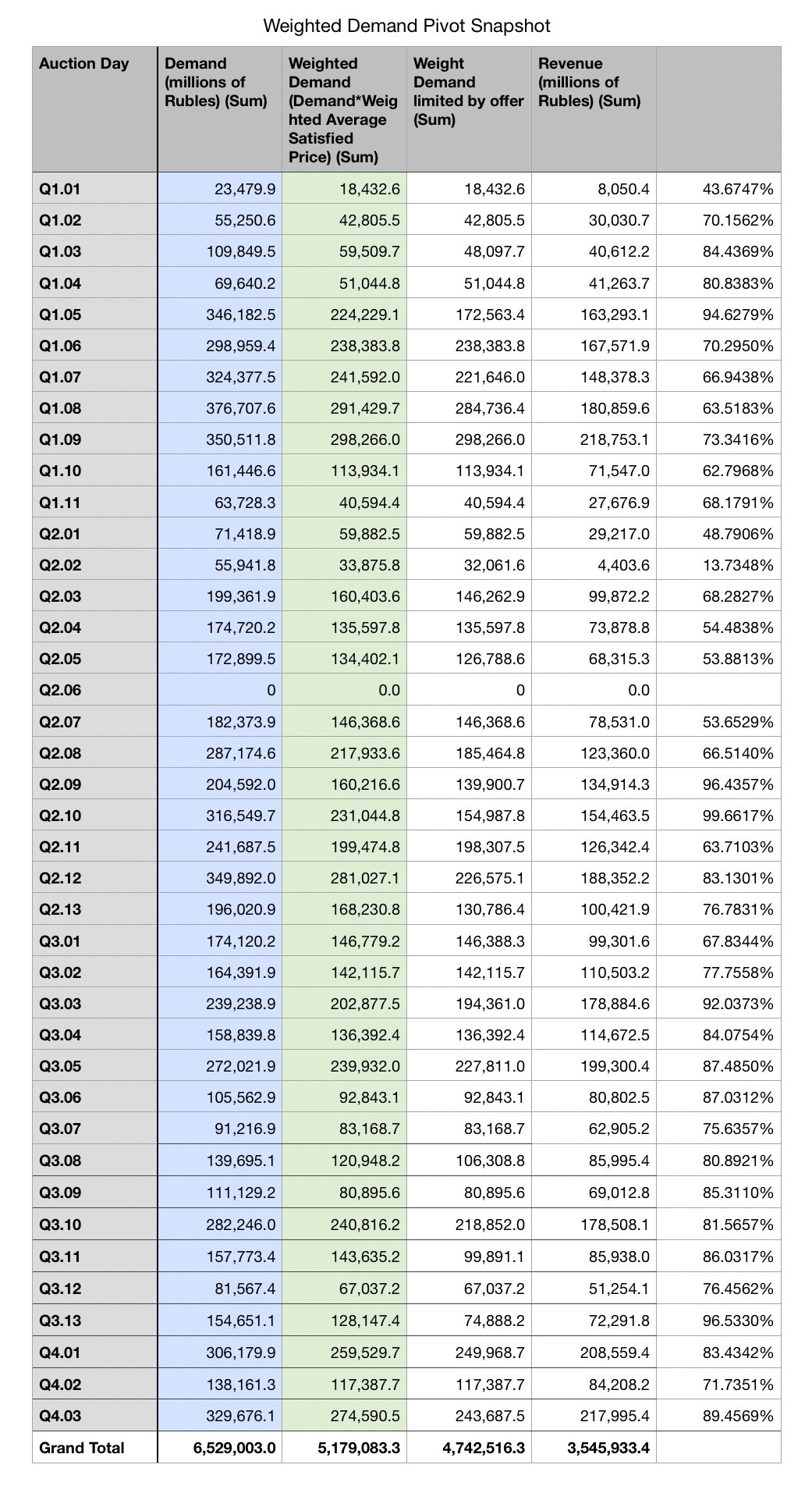Select revenue cell 51,254.1

594,1289
